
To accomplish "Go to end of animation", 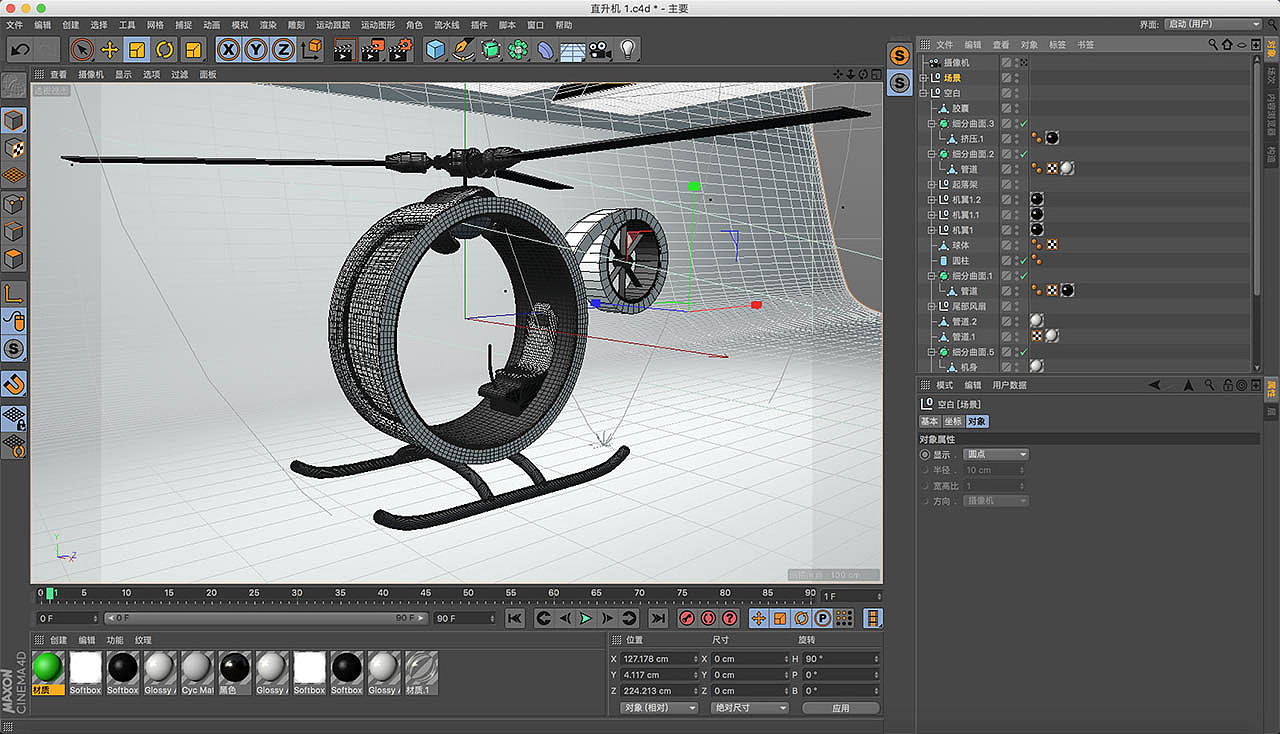I will coord(658,619).
